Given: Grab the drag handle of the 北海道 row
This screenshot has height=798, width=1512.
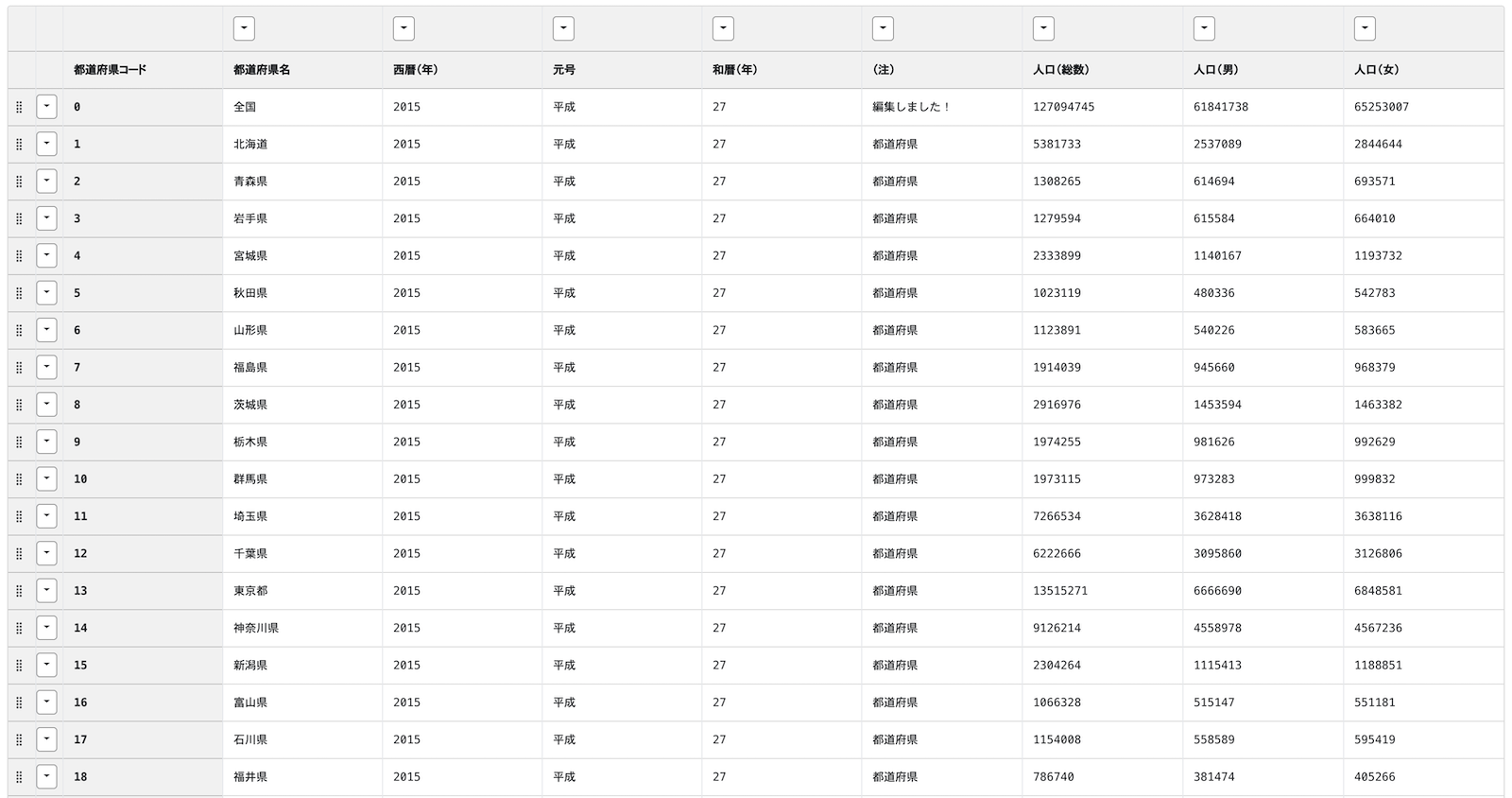Looking at the screenshot, I should (x=19, y=145).
